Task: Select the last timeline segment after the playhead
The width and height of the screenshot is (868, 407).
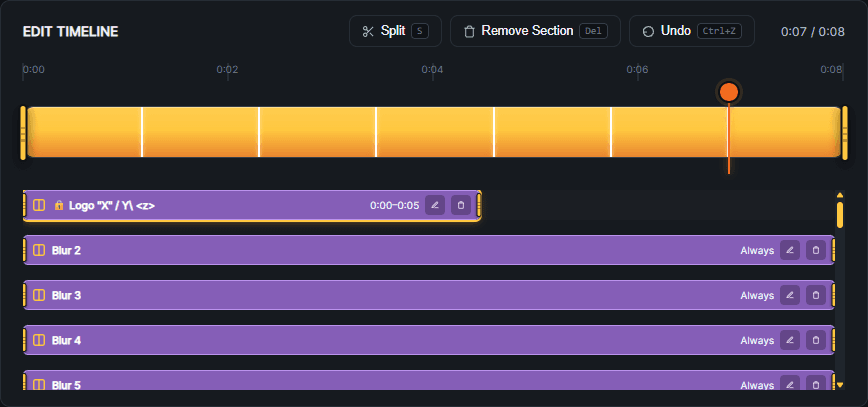Action: tap(784, 132)
